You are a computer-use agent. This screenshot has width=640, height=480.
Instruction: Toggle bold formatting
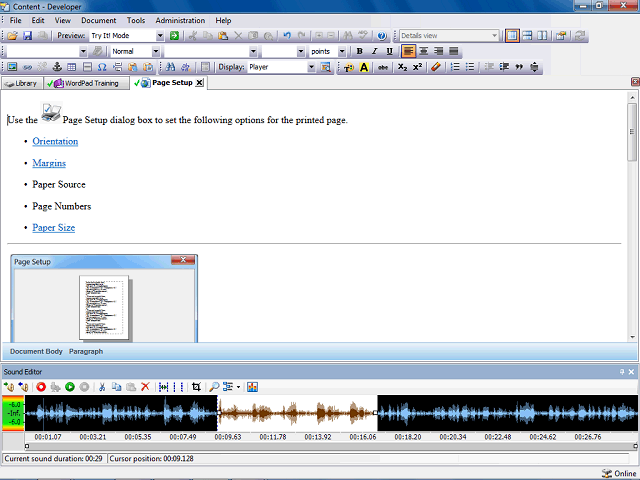[x=360, y=51]
